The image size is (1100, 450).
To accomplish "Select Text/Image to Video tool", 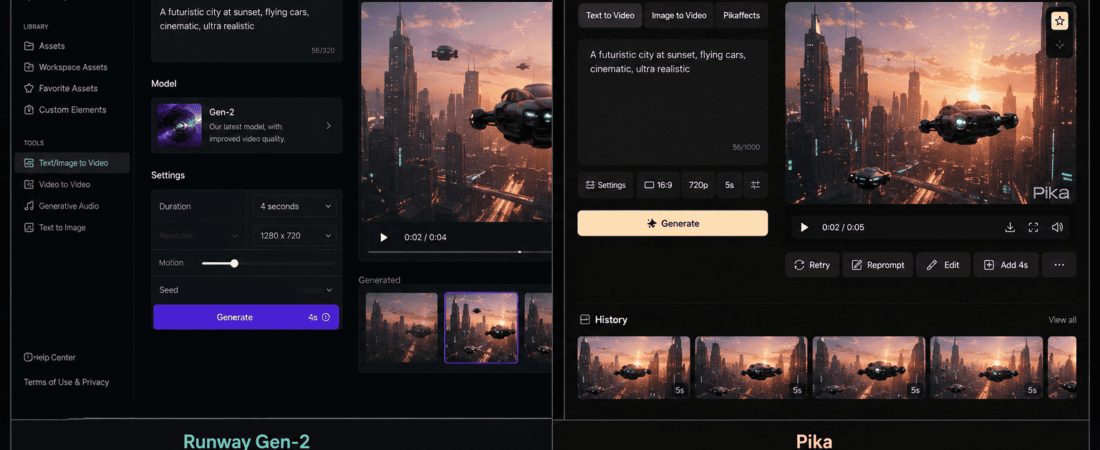I will pyautogui.click(x=72, y=163).
